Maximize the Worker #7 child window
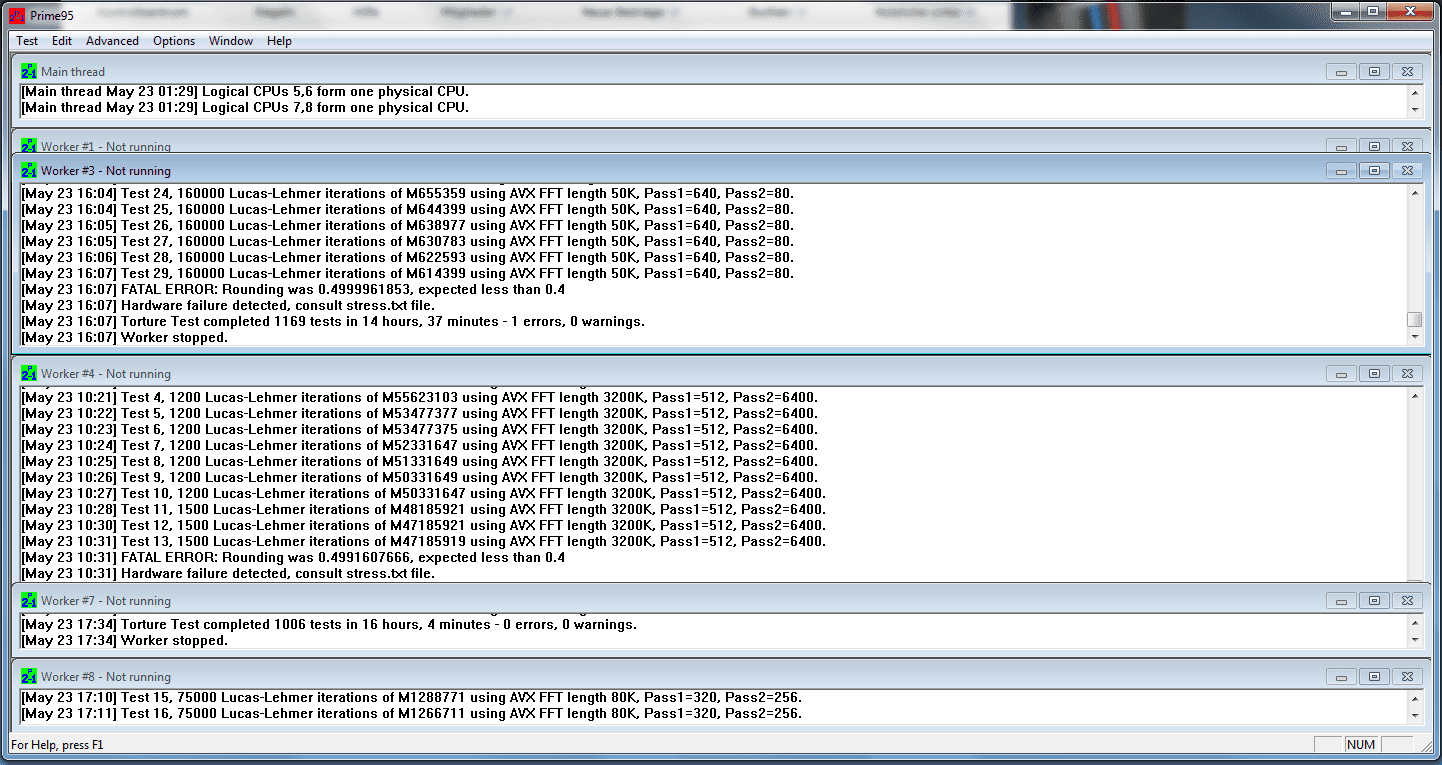 click(1374, 601)
